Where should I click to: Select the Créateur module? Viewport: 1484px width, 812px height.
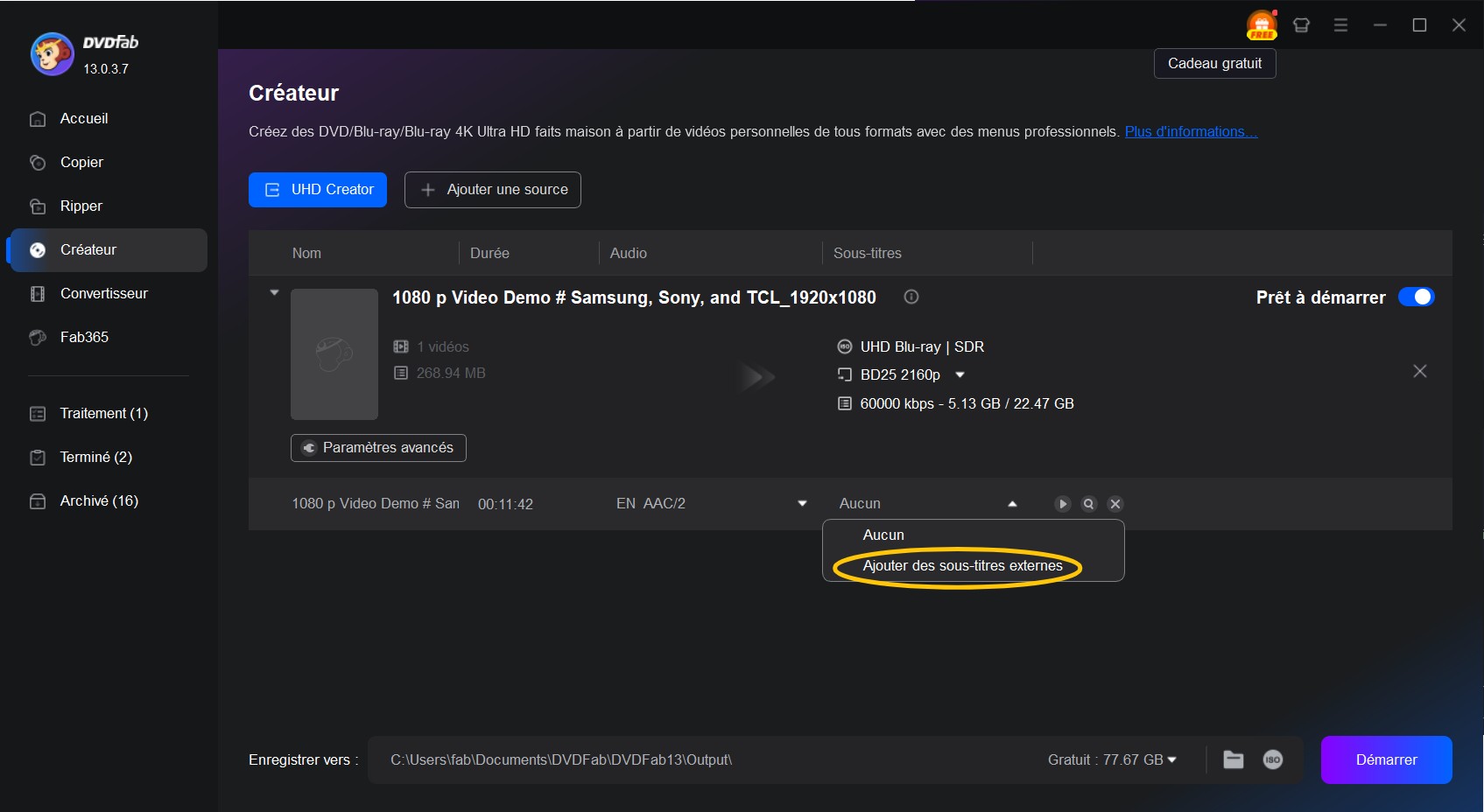[x=107, y=249]
